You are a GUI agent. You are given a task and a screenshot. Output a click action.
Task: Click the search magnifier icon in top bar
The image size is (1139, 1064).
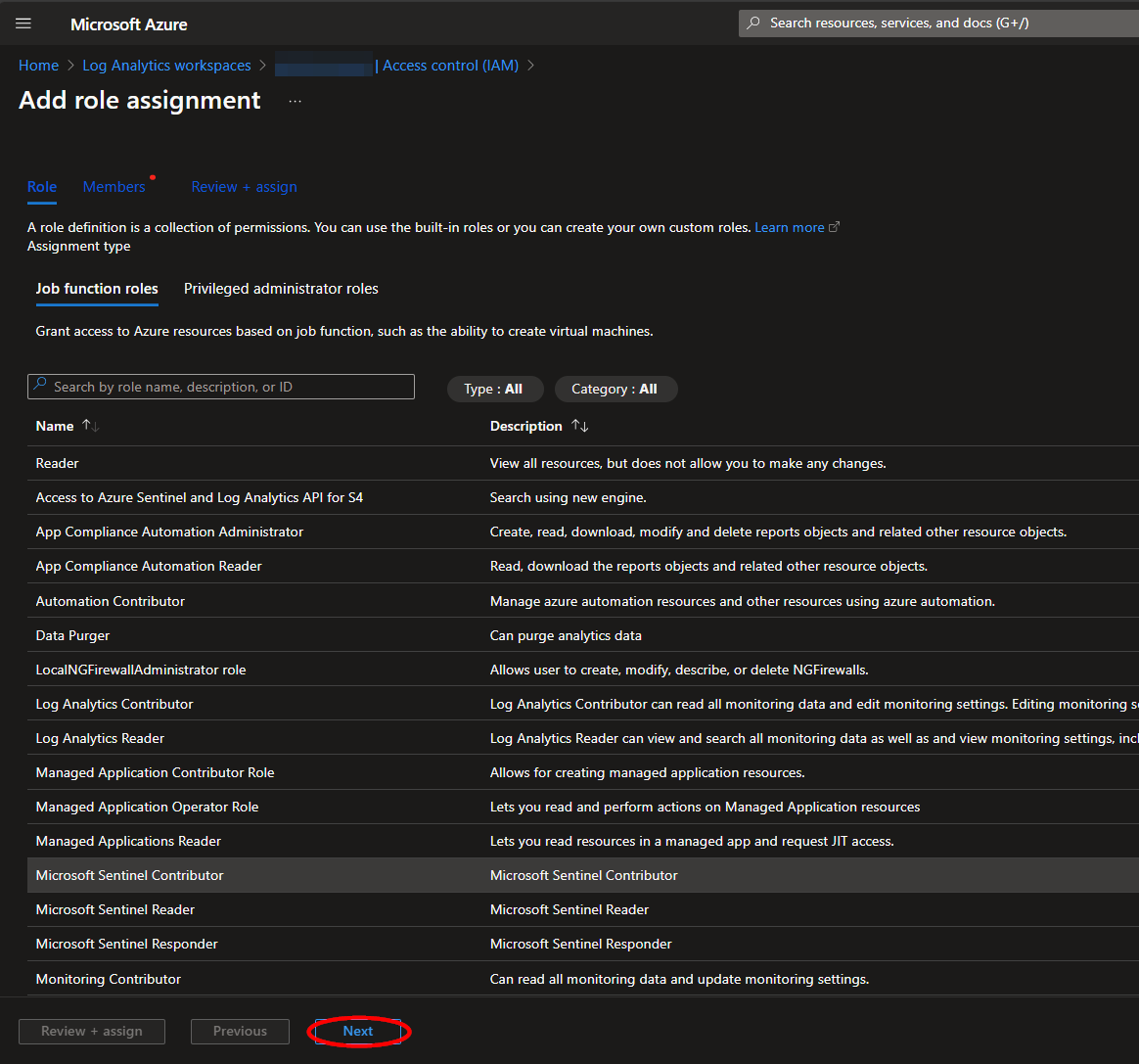[754, 23]
